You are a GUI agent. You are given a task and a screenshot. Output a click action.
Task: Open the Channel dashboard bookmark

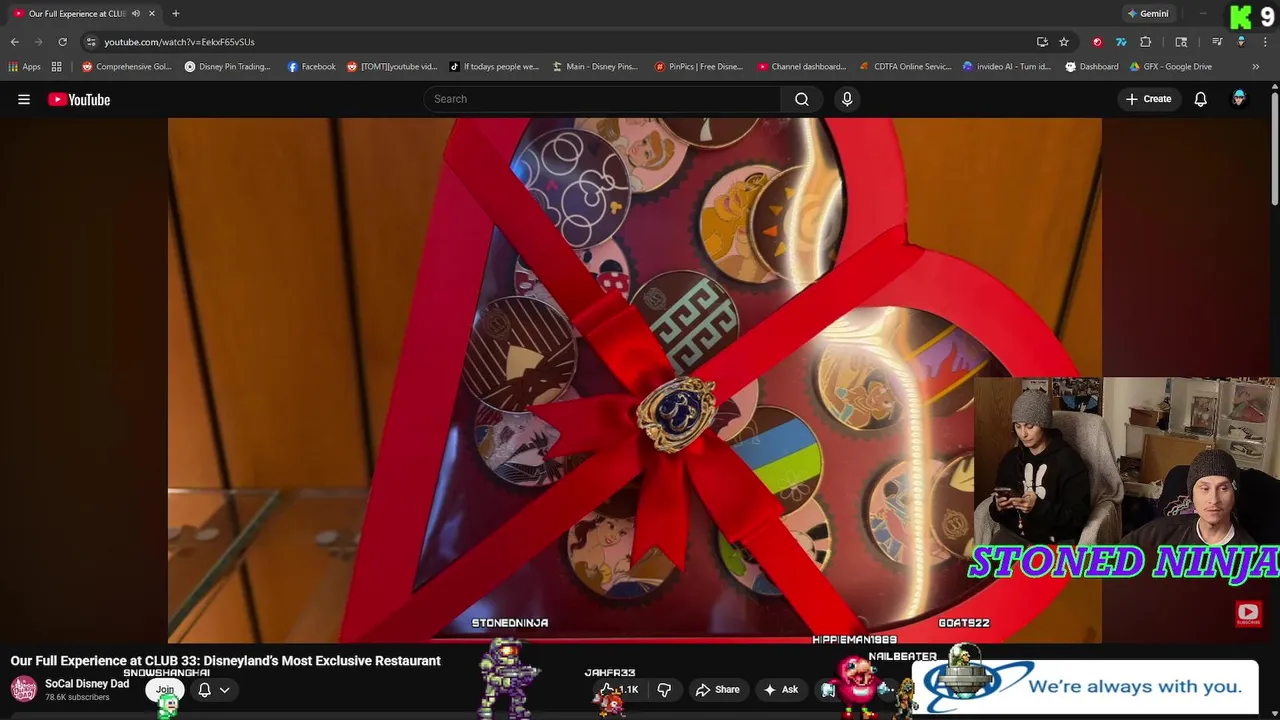(x=802, y=67)
